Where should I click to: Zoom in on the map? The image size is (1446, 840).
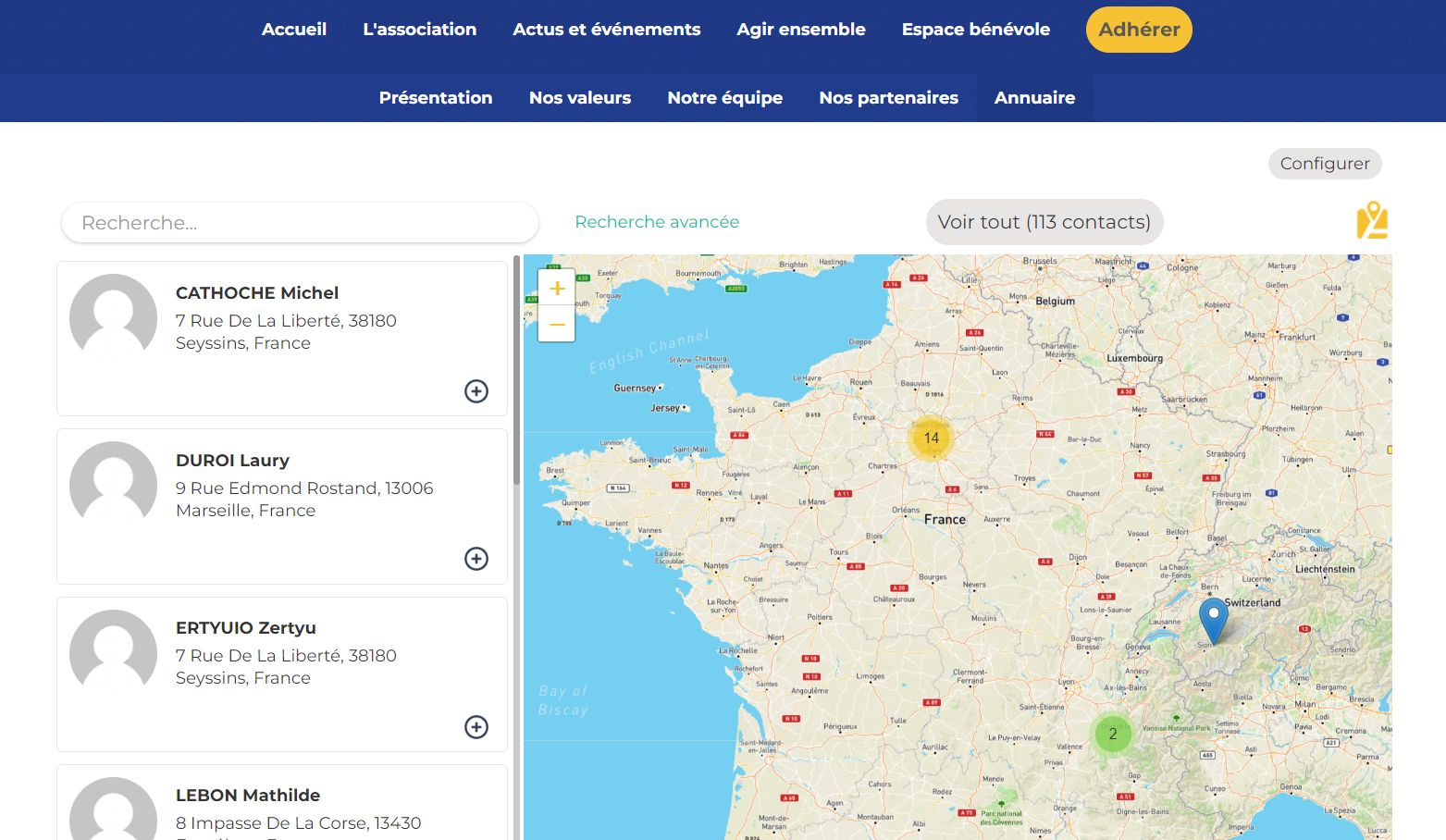557,289
